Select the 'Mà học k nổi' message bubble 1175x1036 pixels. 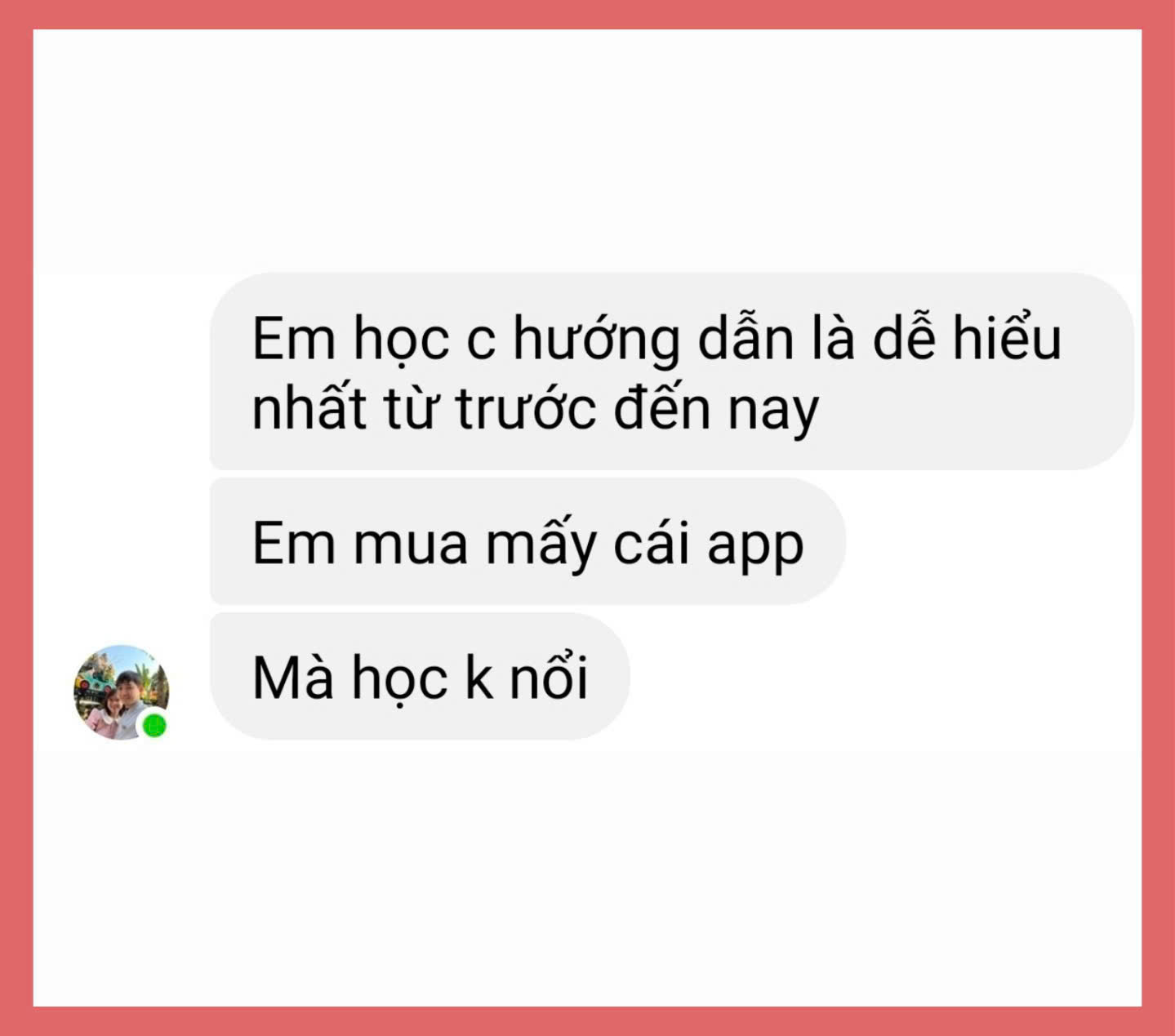(x=420, y=677)
